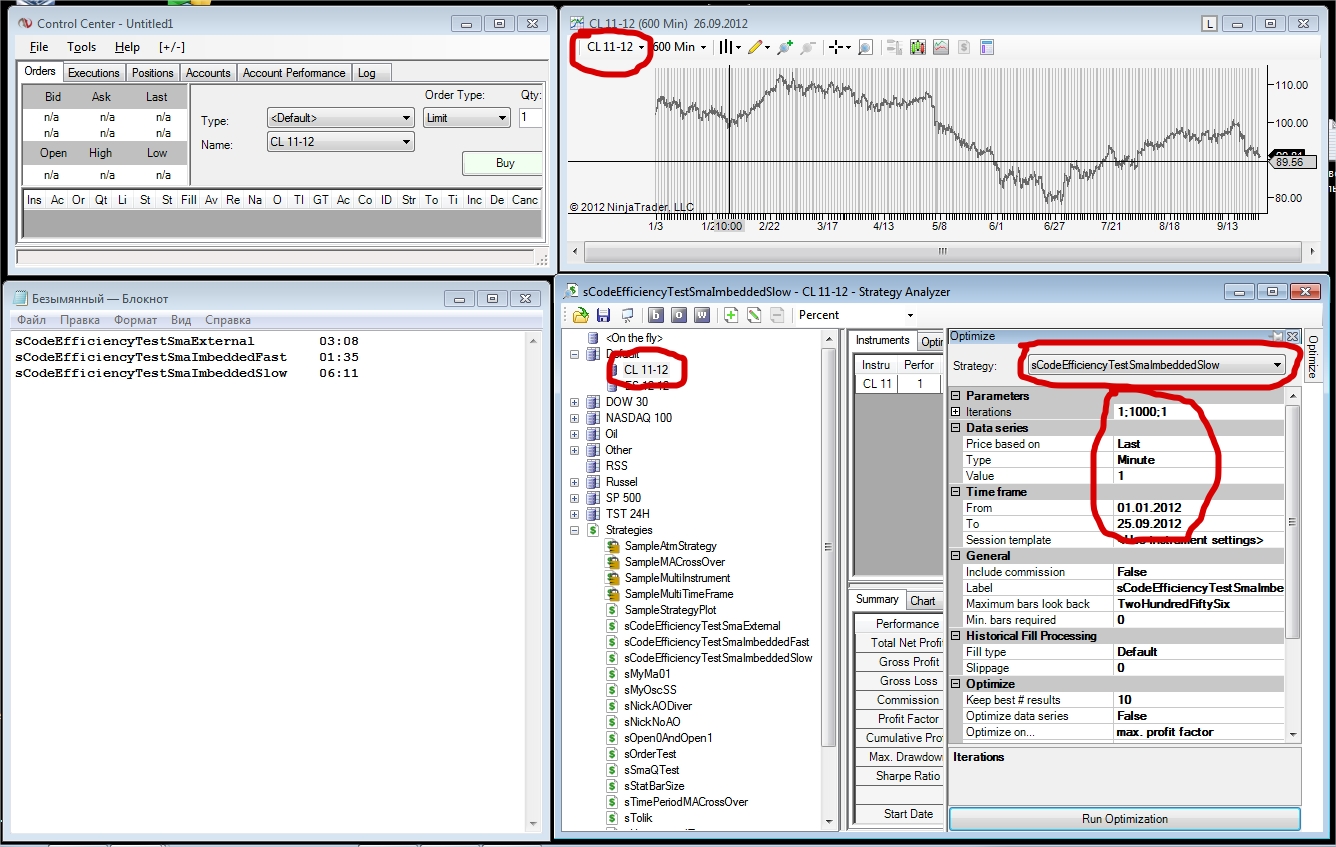Click the Iterations value 1;1000;1
The height and width of the screenshot is (847, 1336).
(1198, 412)
